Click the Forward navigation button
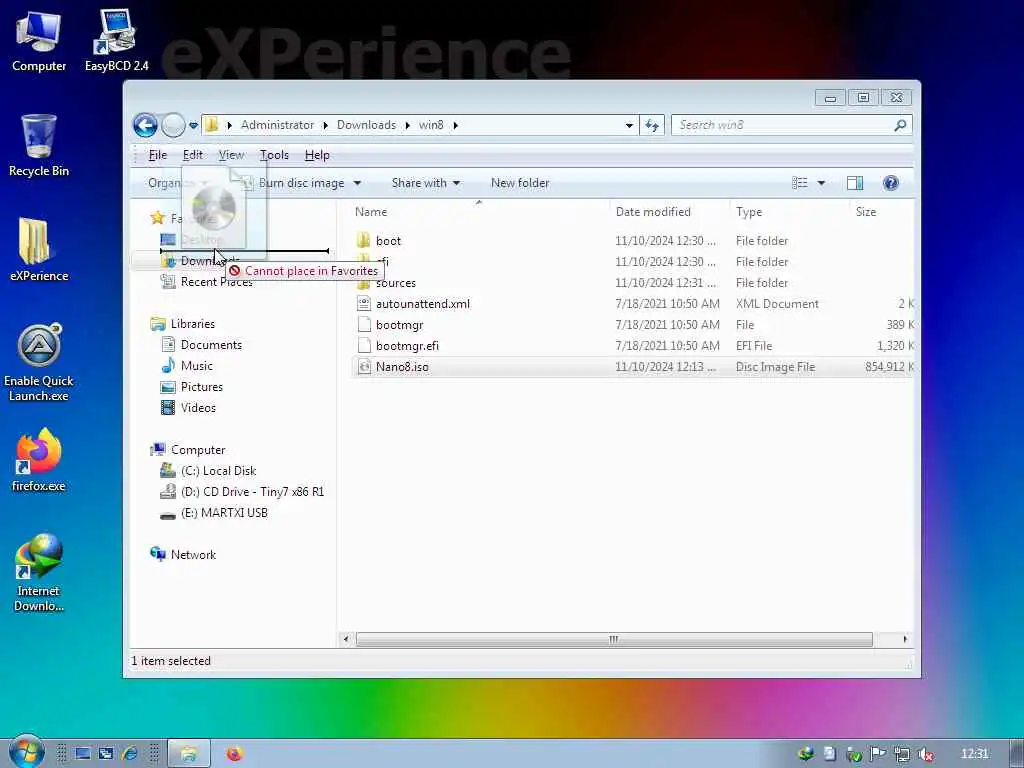Image resolution: width=1024 pixels, height=768 pixels. (x=173, y=125)
